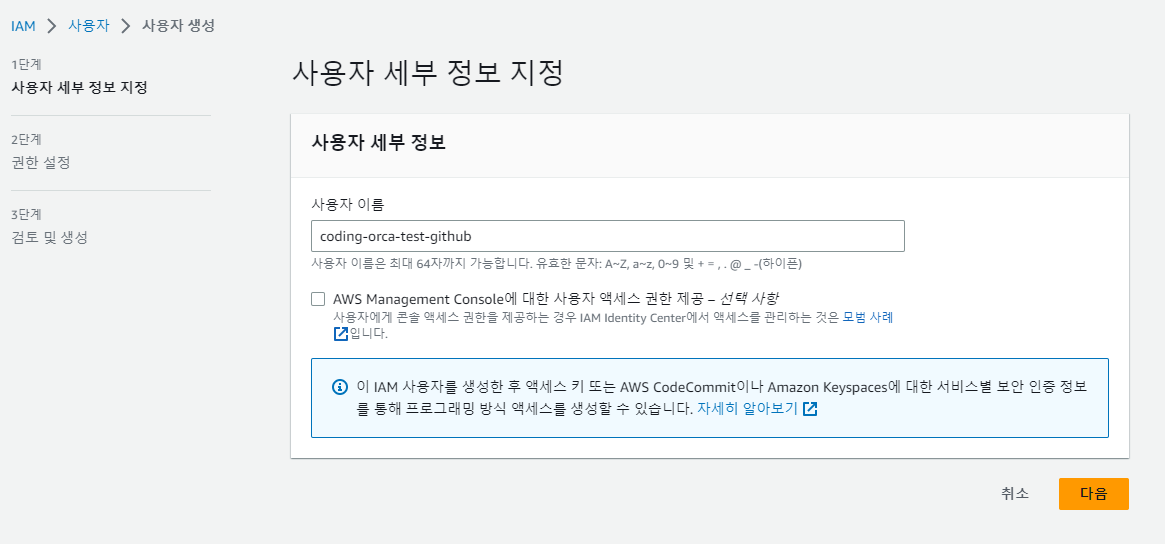Select step 2 권한 설정
This screenshot has width=1165, height=544.
click(x=41, y=163)
